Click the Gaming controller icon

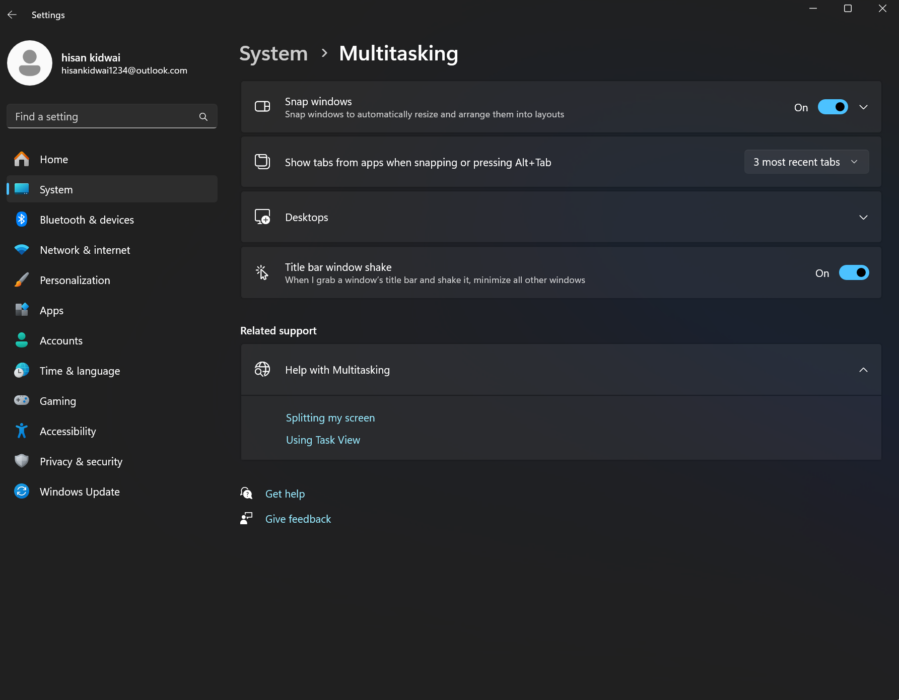22,401
